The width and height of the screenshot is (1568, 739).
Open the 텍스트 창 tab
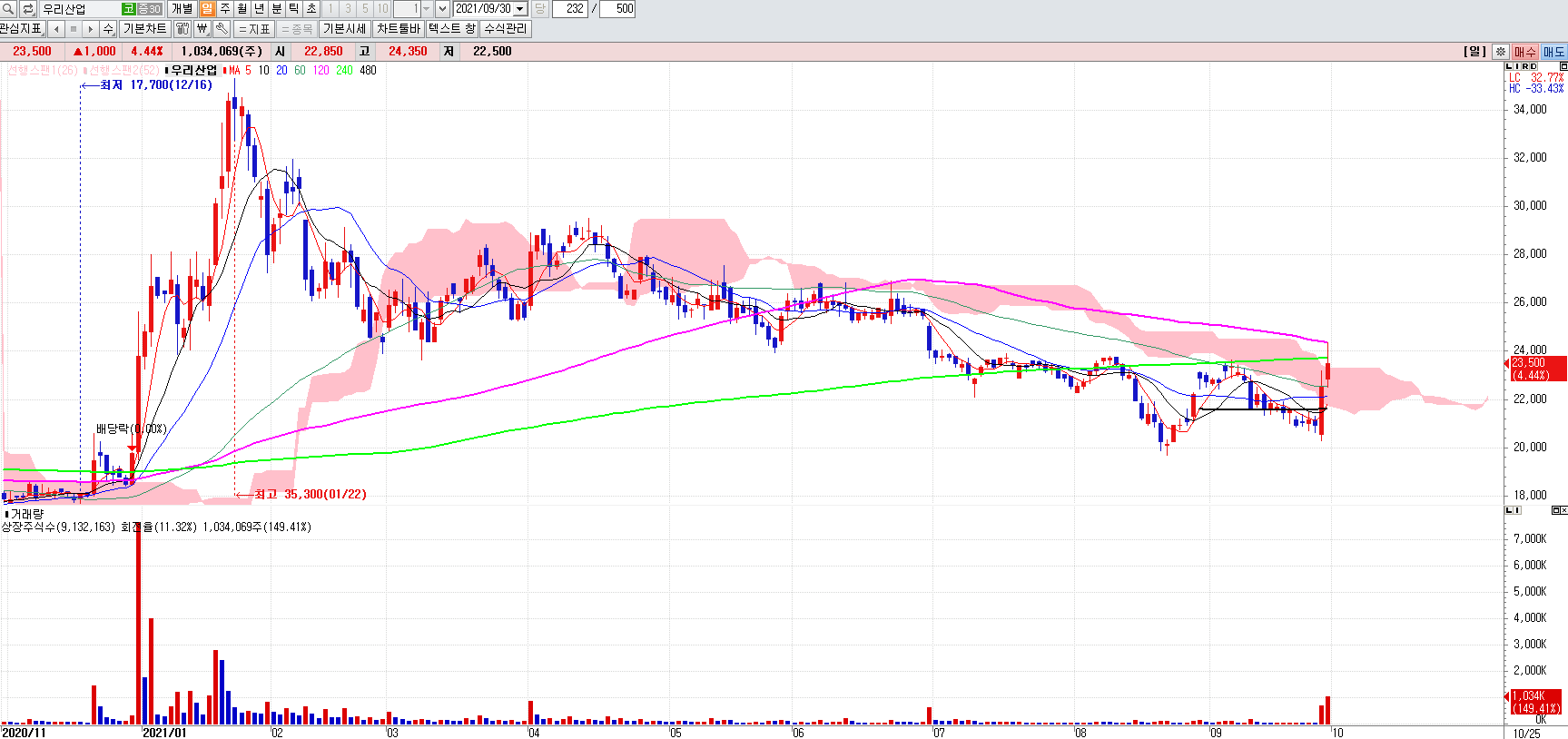click(x=452, y=29)
